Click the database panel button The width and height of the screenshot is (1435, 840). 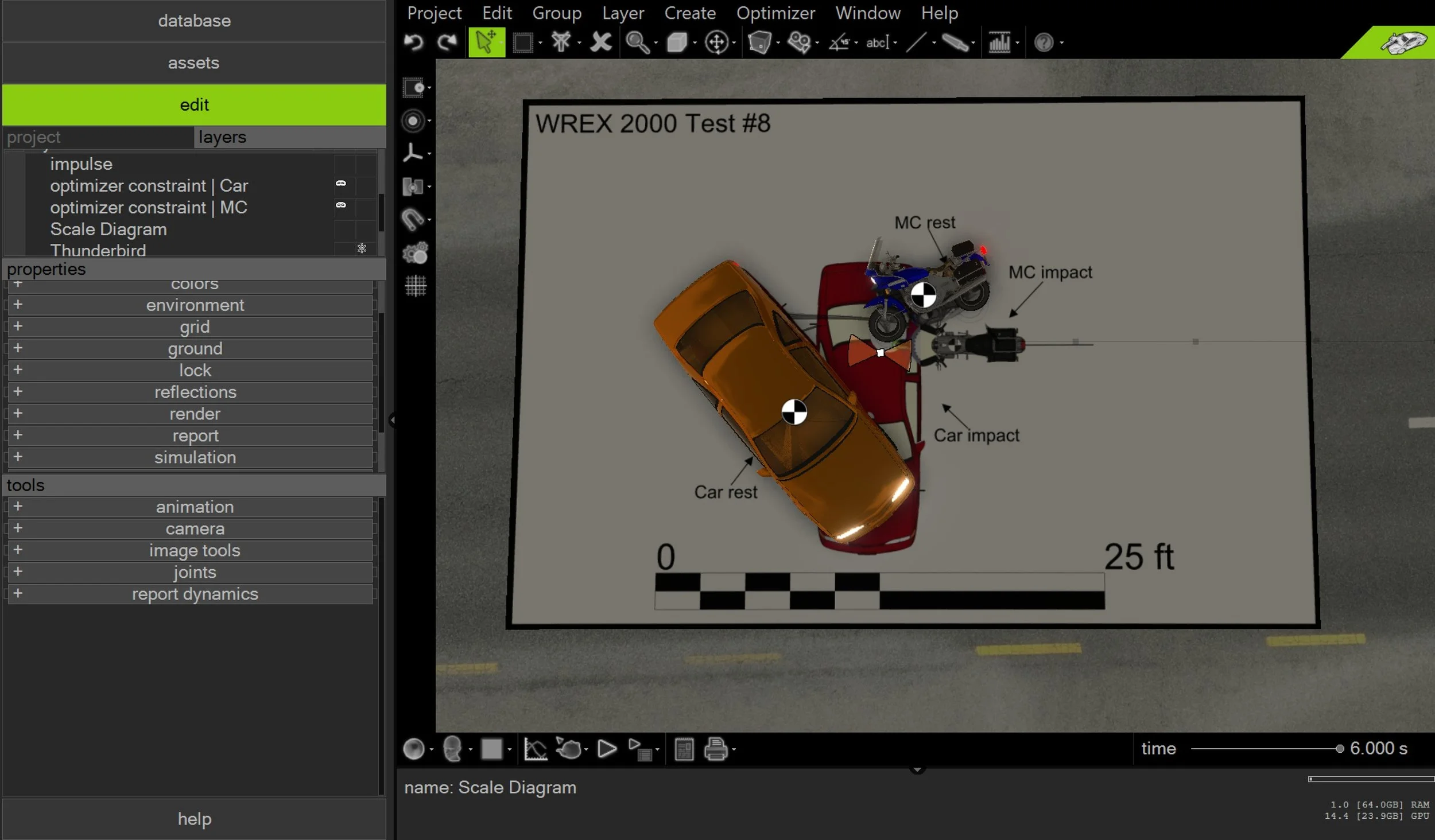[x=194, y=21]
